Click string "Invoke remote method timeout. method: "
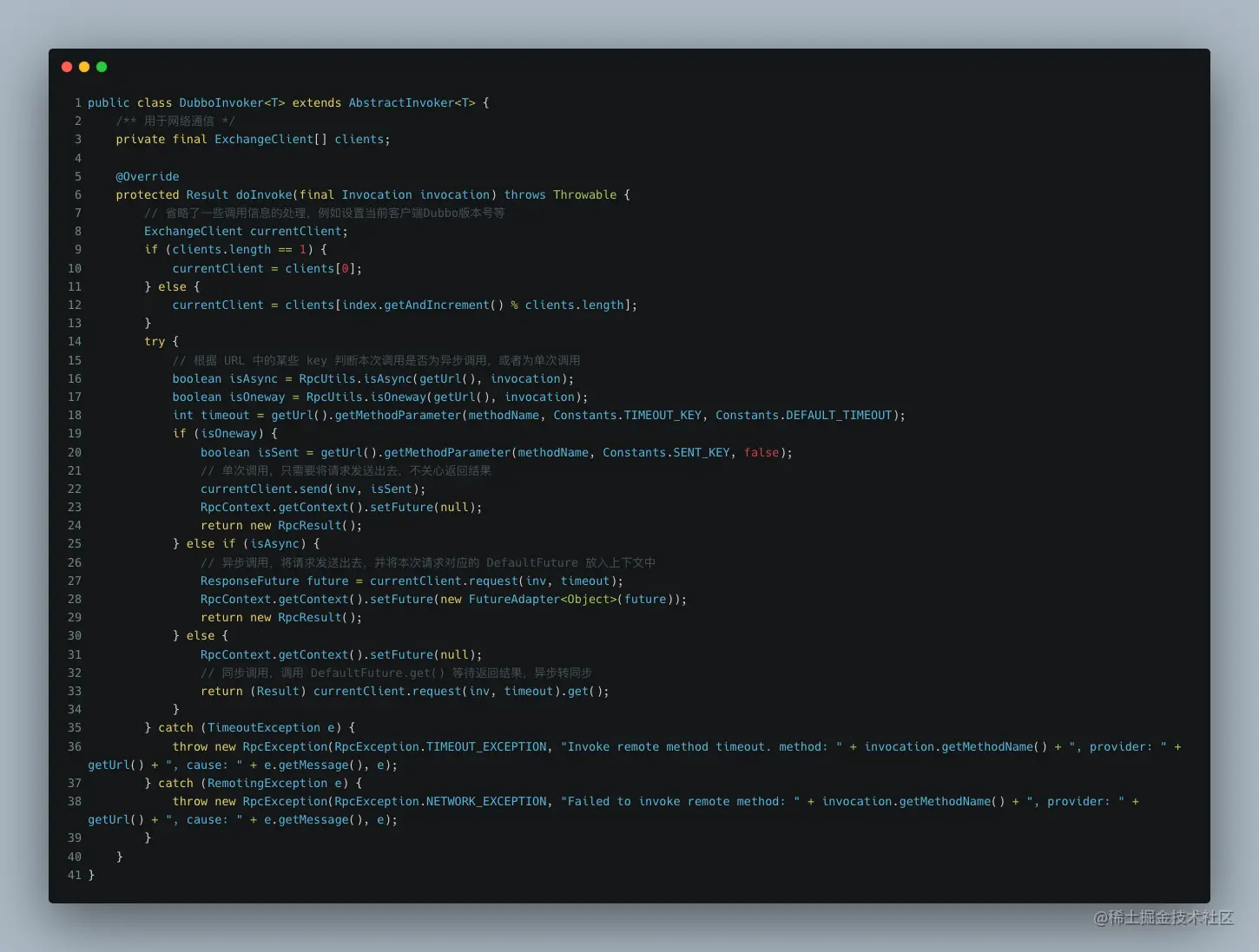1259x952 pixels. point(702,746)
